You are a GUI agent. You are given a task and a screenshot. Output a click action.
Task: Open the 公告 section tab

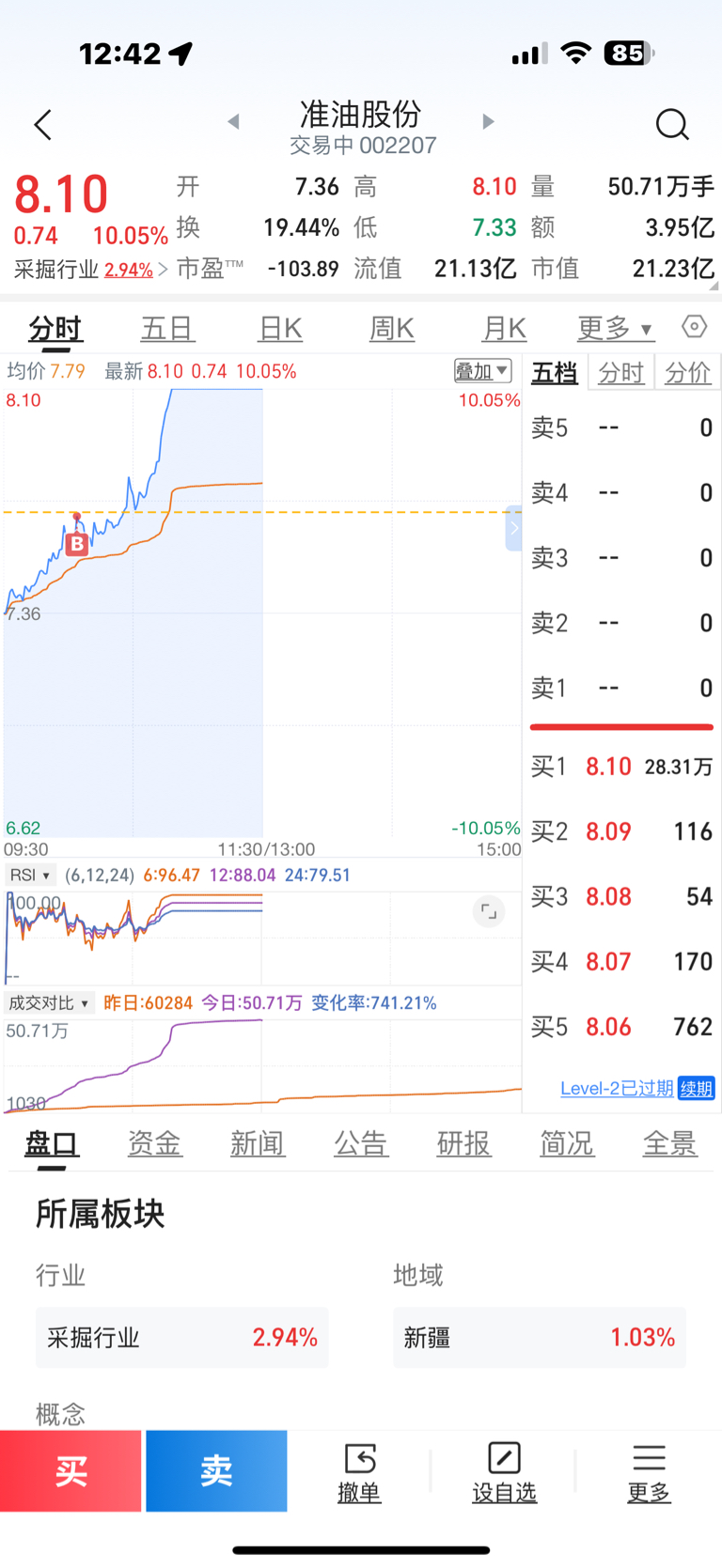pos(361,1143)
